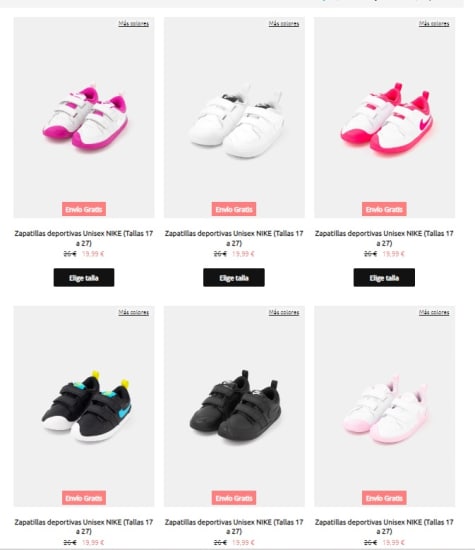Choose size with 'Elige talla' for pink sneakers
This screenshot has width=475, height=550.
[84, 277]
